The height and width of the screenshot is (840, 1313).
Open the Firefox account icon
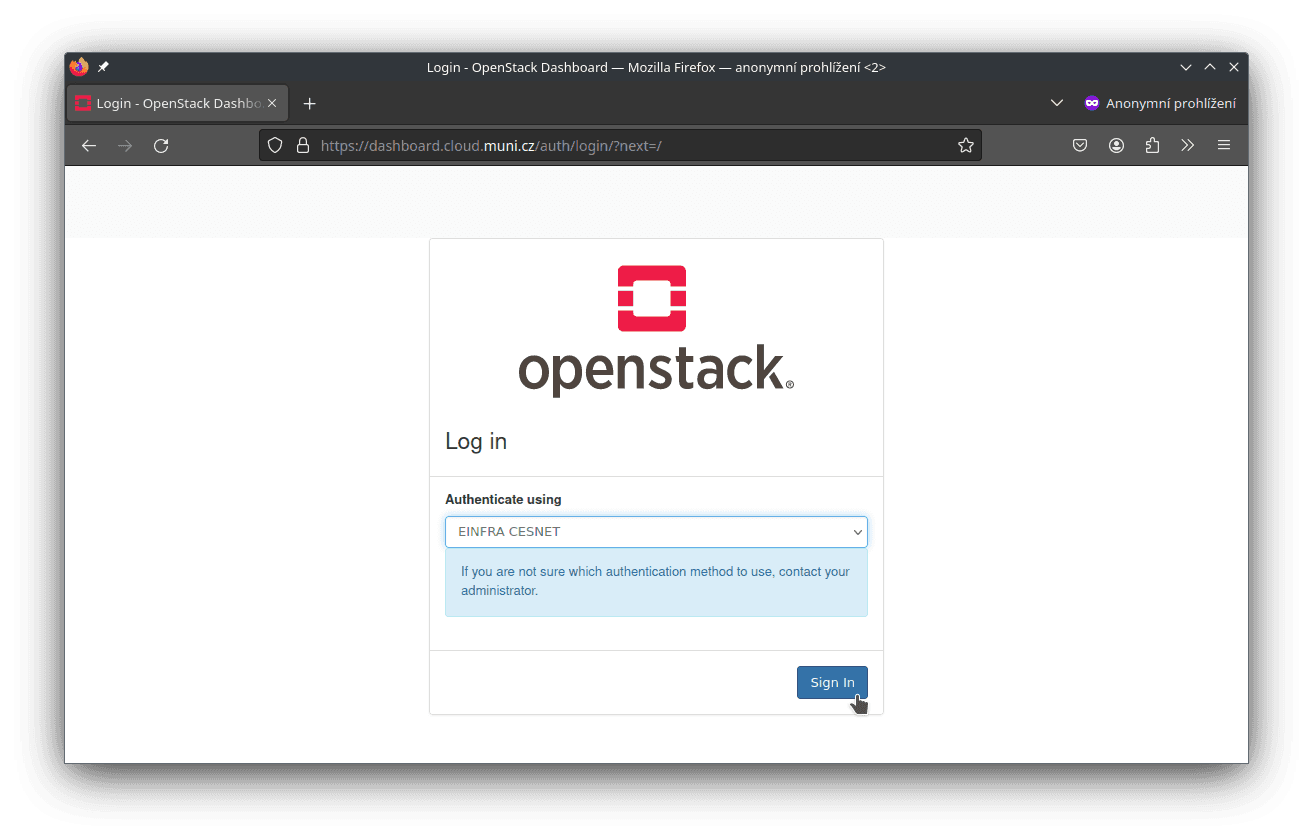[x=1116, y=145]
